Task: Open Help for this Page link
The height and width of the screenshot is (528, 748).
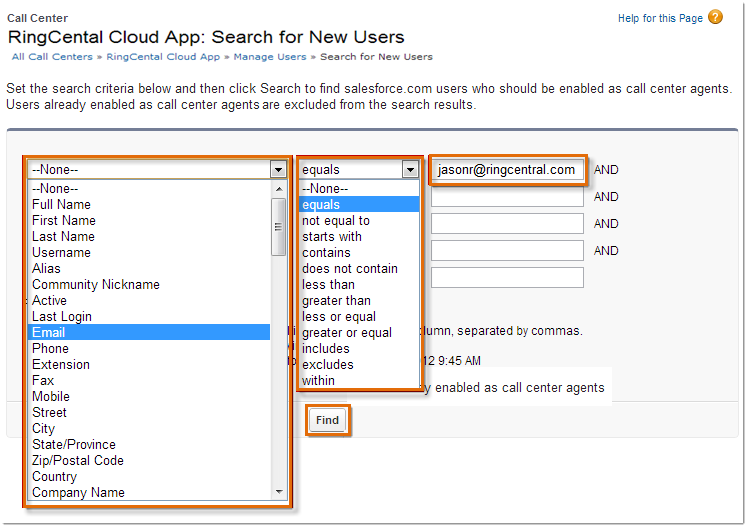Action: pos(660,18)
